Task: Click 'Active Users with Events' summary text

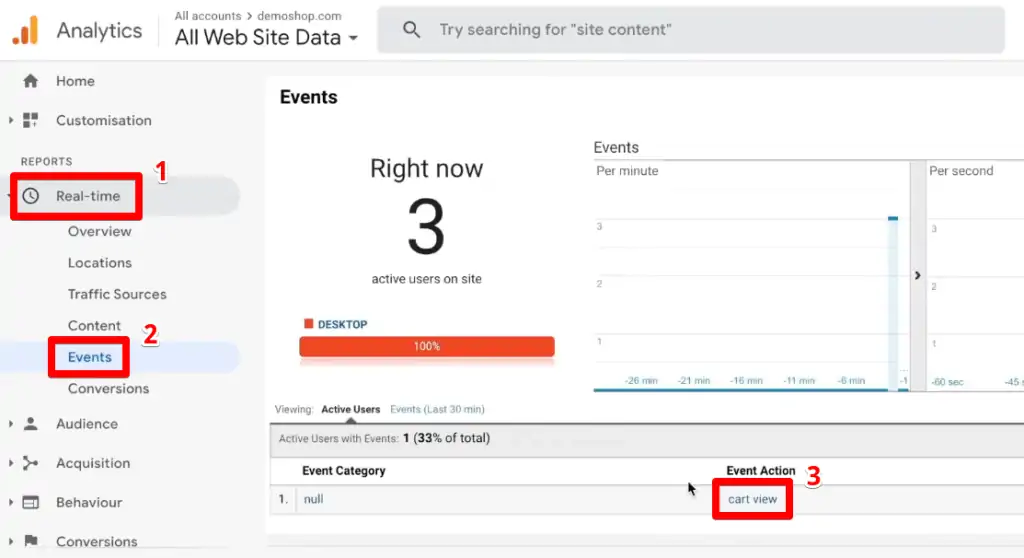Action: point(384,438)
